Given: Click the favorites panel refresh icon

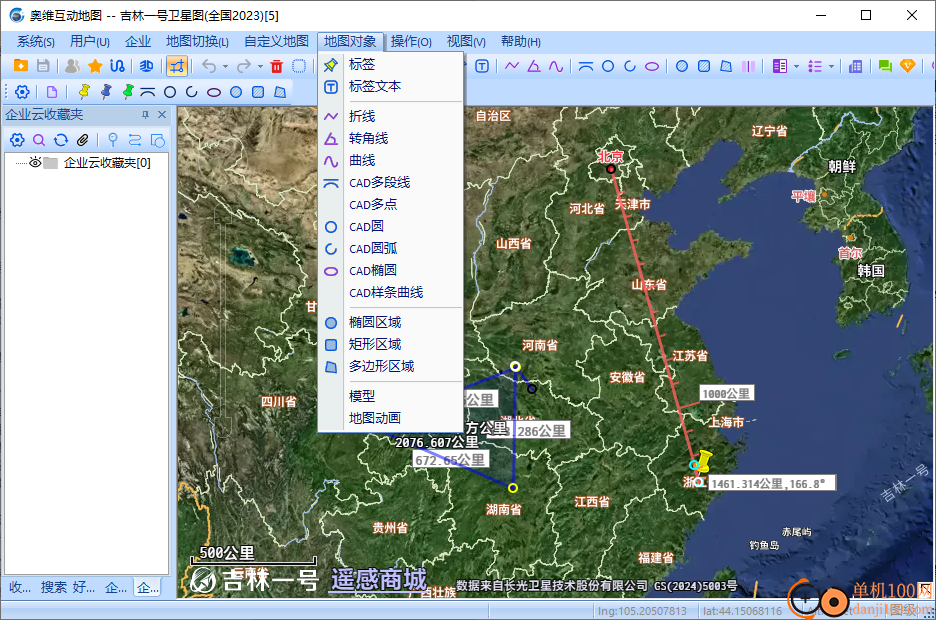Looking at the screenshot, I should click(61, 140).
